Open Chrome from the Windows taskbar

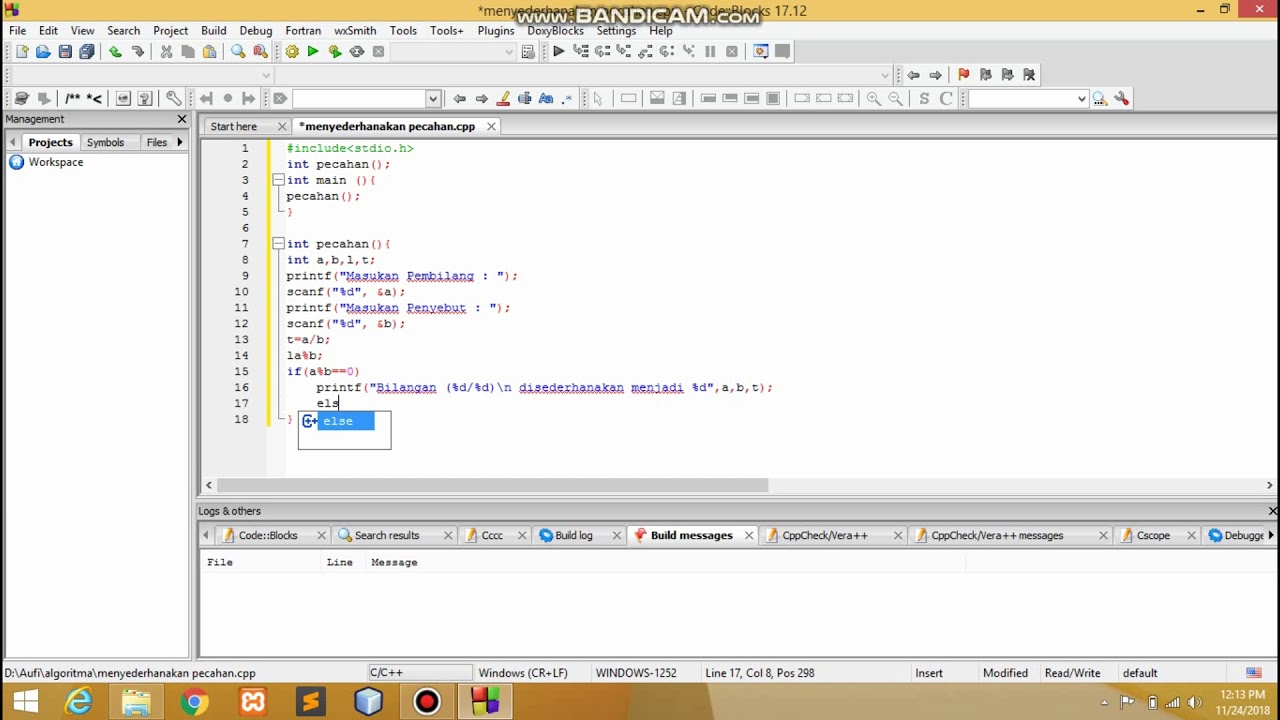[x=194, y=702]
